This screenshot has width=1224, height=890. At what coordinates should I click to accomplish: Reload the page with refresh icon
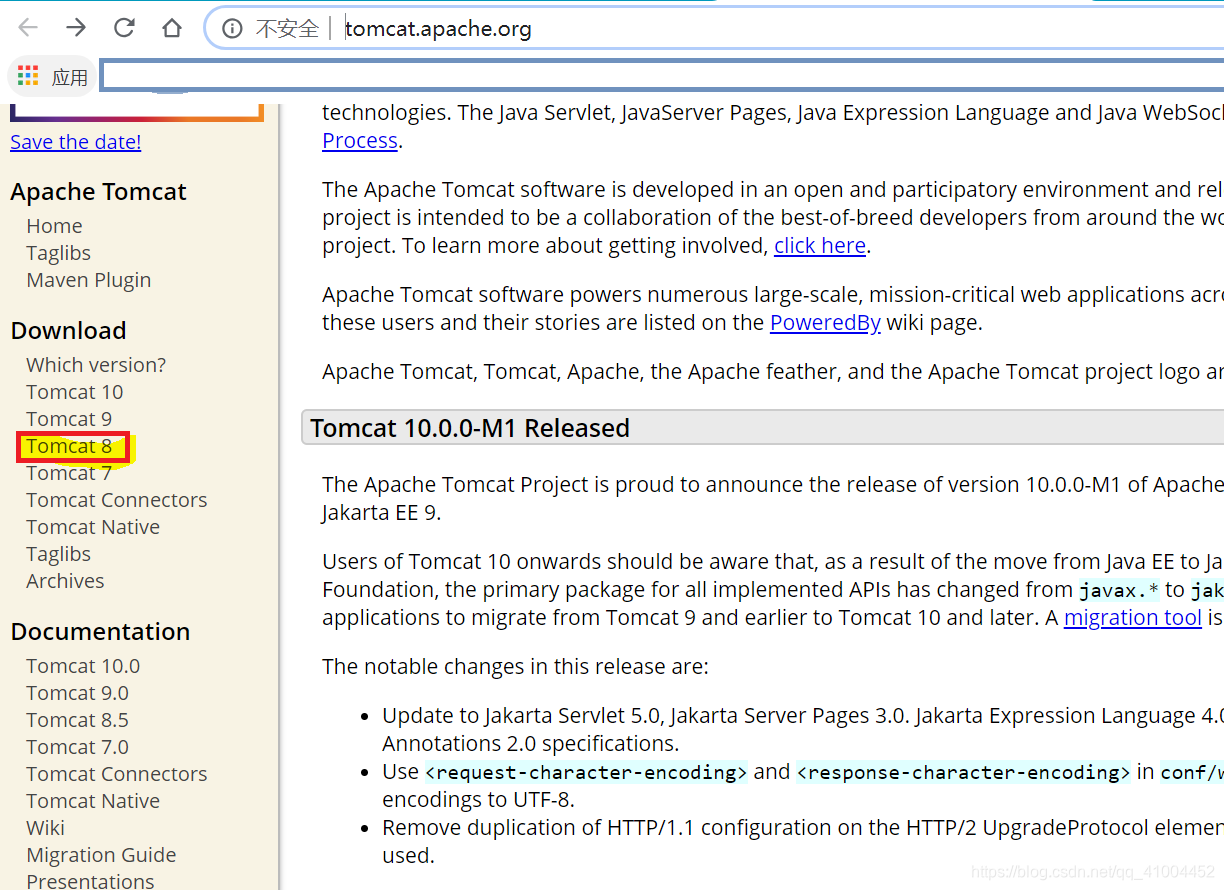point(124,28)
